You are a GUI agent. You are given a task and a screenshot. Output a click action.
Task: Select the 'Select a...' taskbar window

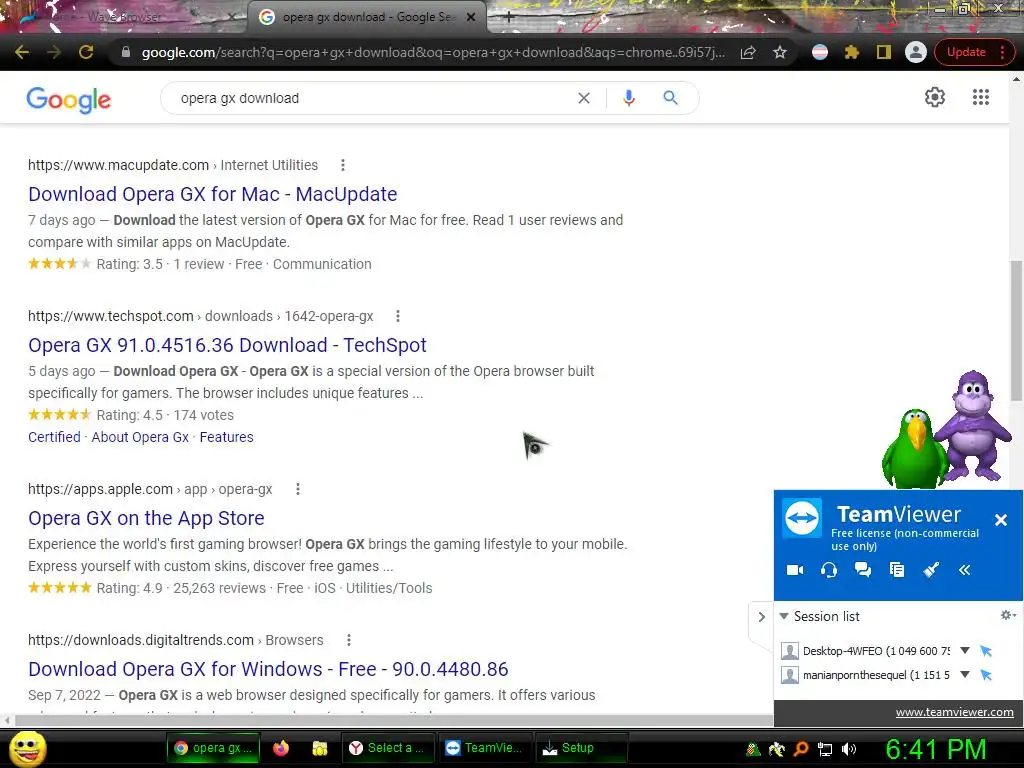point(387,748)
